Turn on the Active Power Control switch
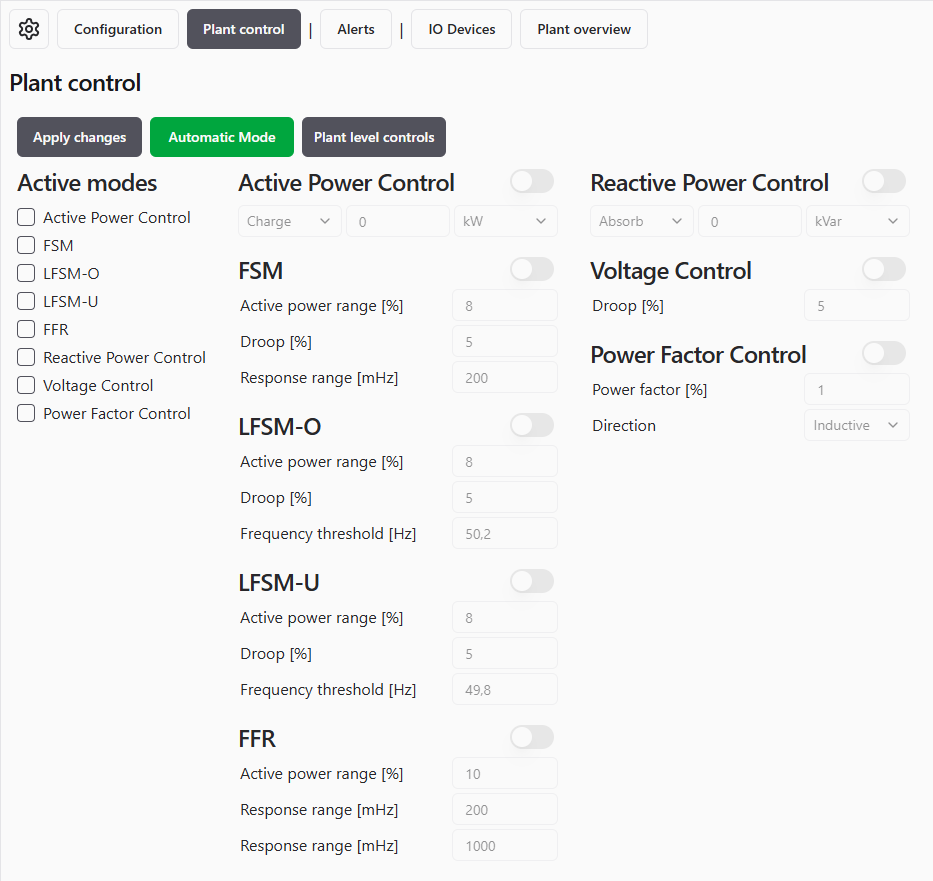This screenshot has width=933, height=881. click(x=532, y=181)
